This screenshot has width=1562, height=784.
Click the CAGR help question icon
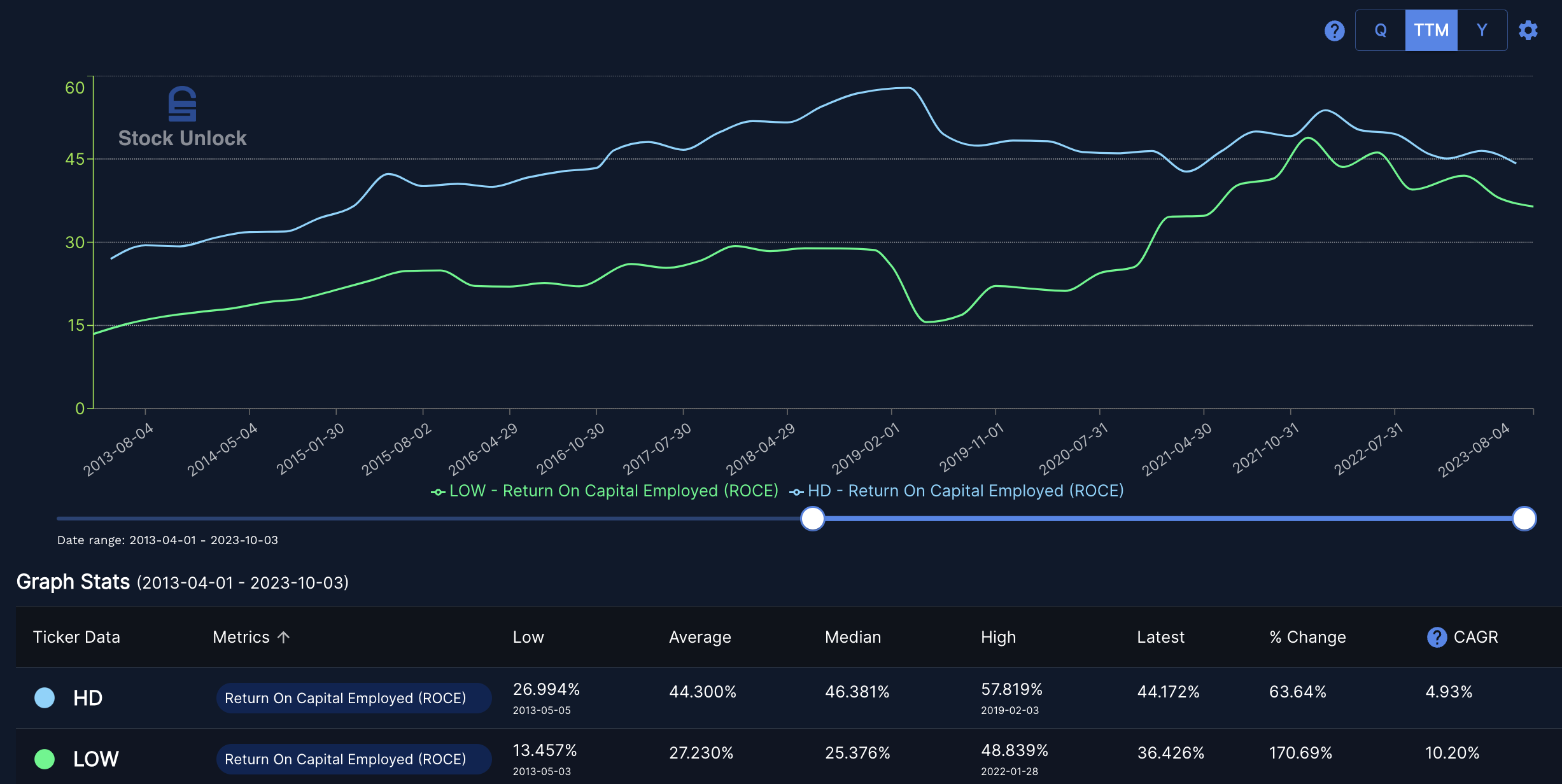coord(1437,637)
